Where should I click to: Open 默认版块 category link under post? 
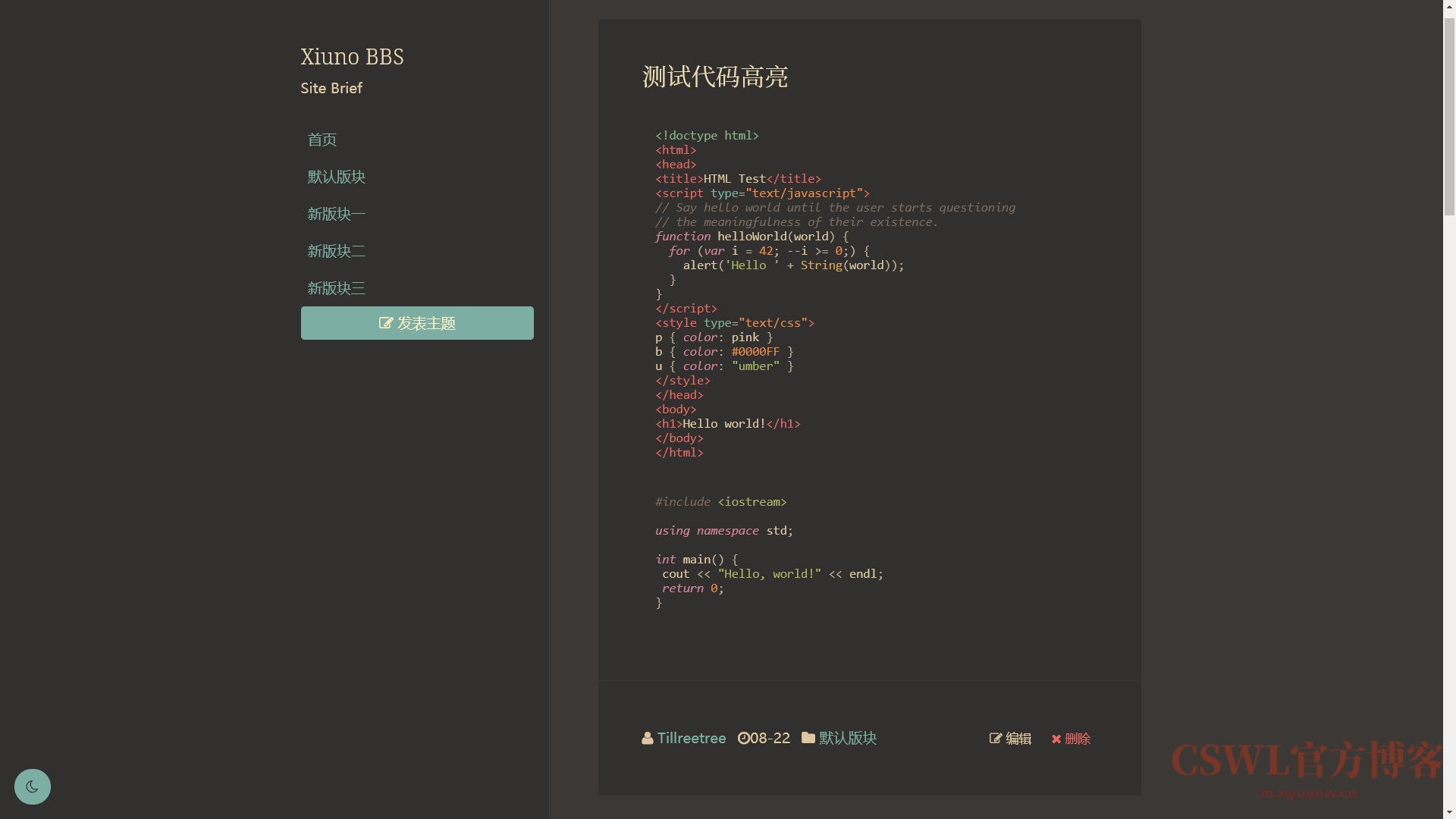point(847,739)
